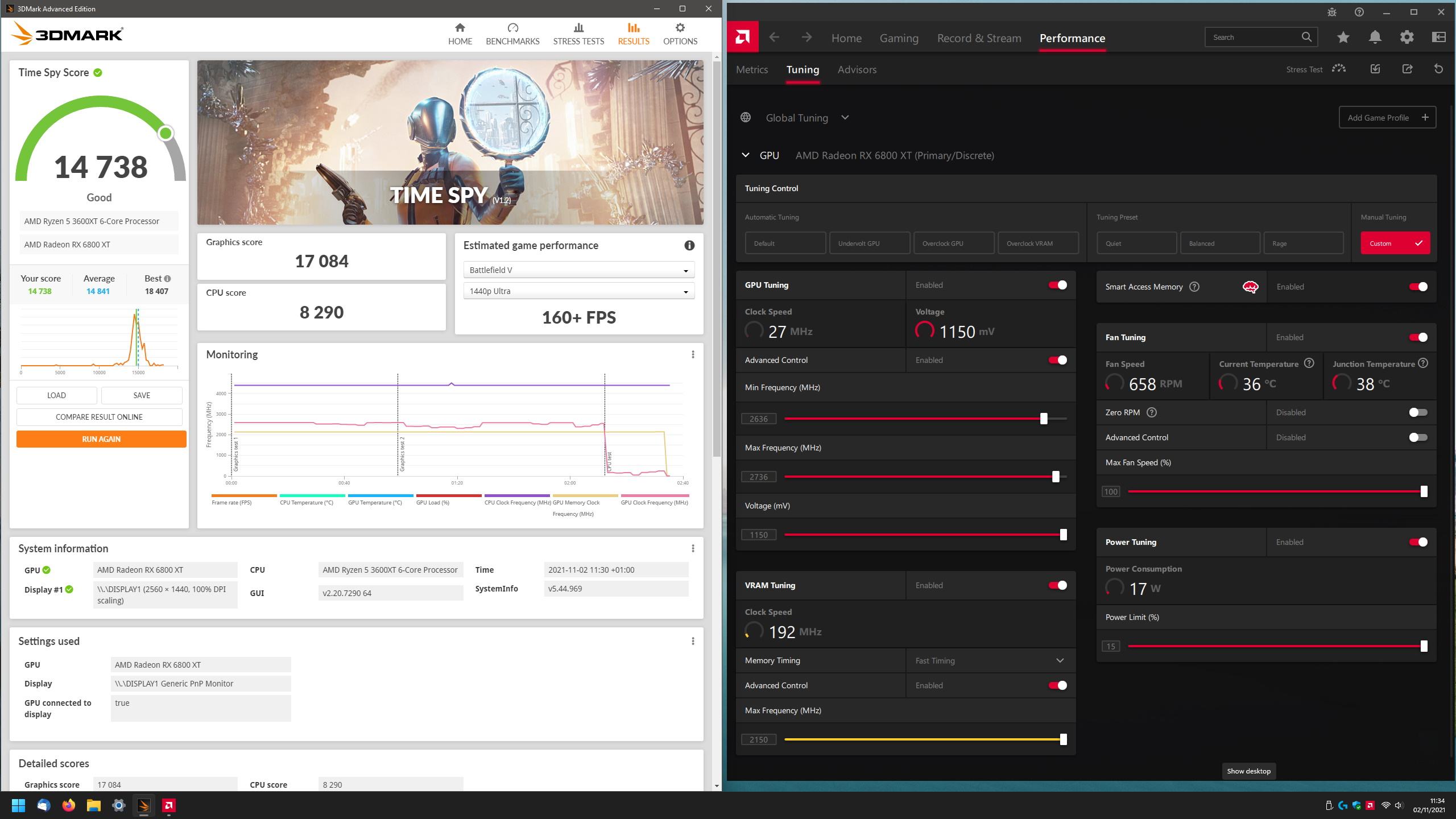Toggle GPU Tuning enabled switch
Viewport: 1456px width, 819px height.
(x=1058, y=285)
